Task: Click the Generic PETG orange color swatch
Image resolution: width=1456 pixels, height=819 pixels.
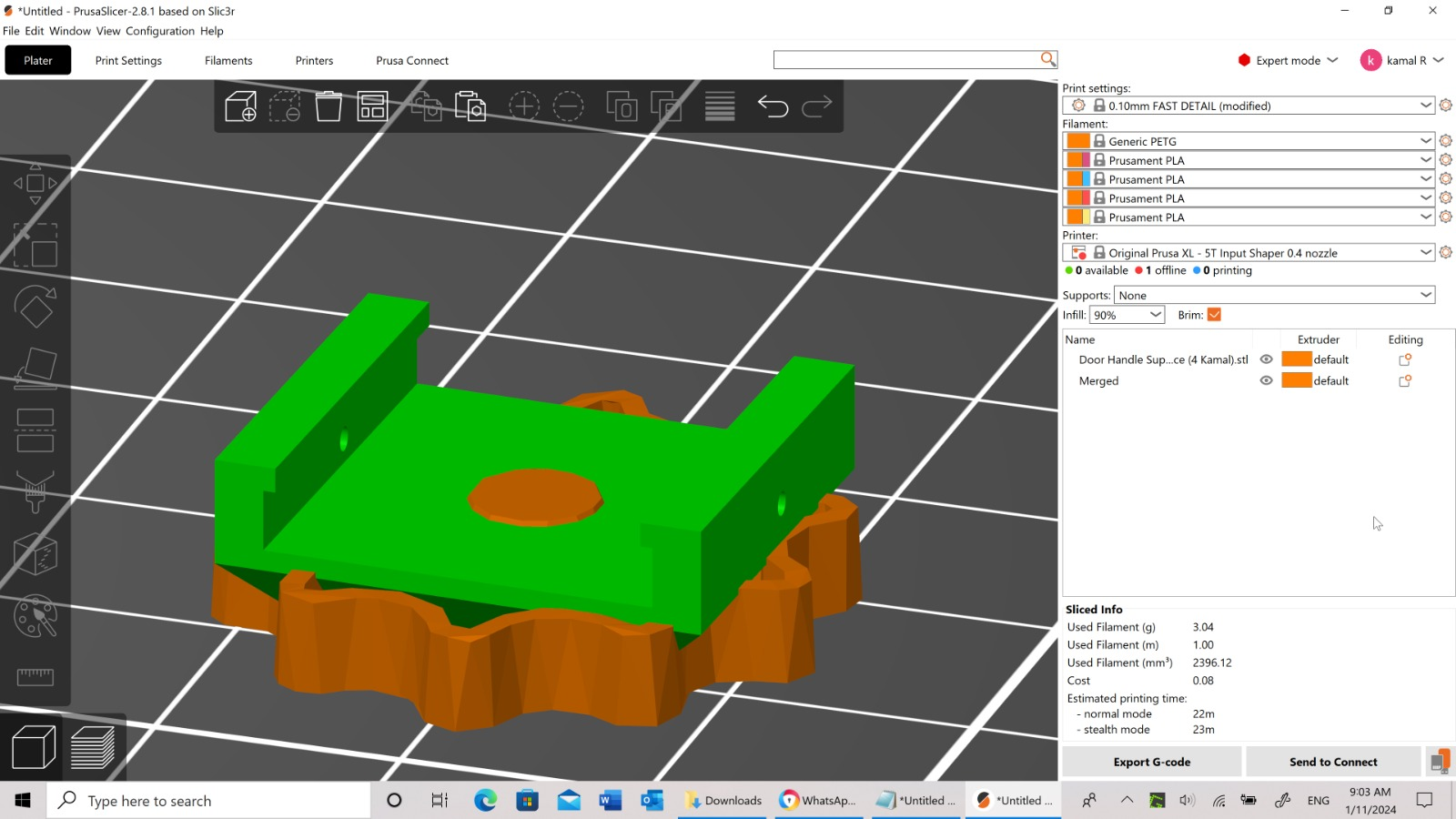Action: click(x=1078, y=141)
